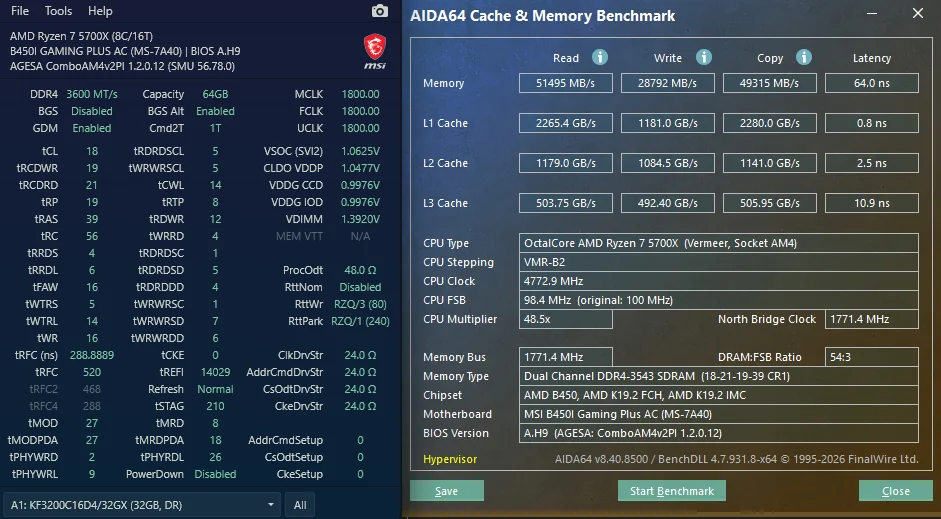The height and width of the screenshot is (519, 941).
Task: Click the tREFI 14029 value
Action: tap(215, 372)
